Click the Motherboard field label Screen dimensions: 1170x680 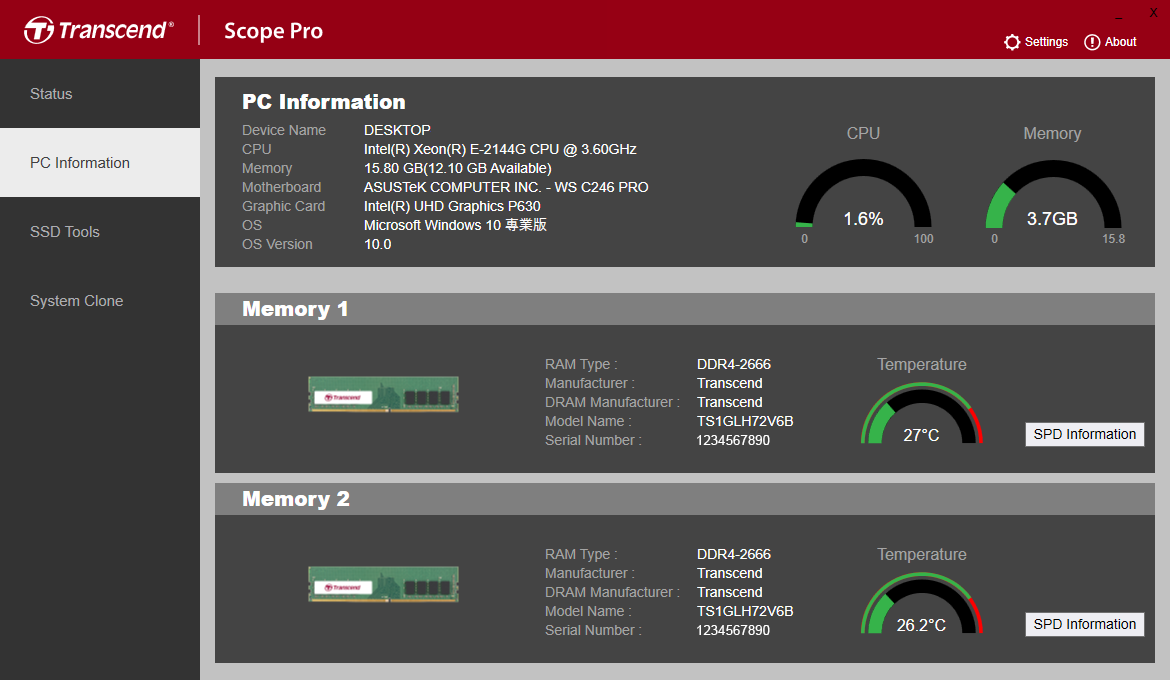click(281, 187)
